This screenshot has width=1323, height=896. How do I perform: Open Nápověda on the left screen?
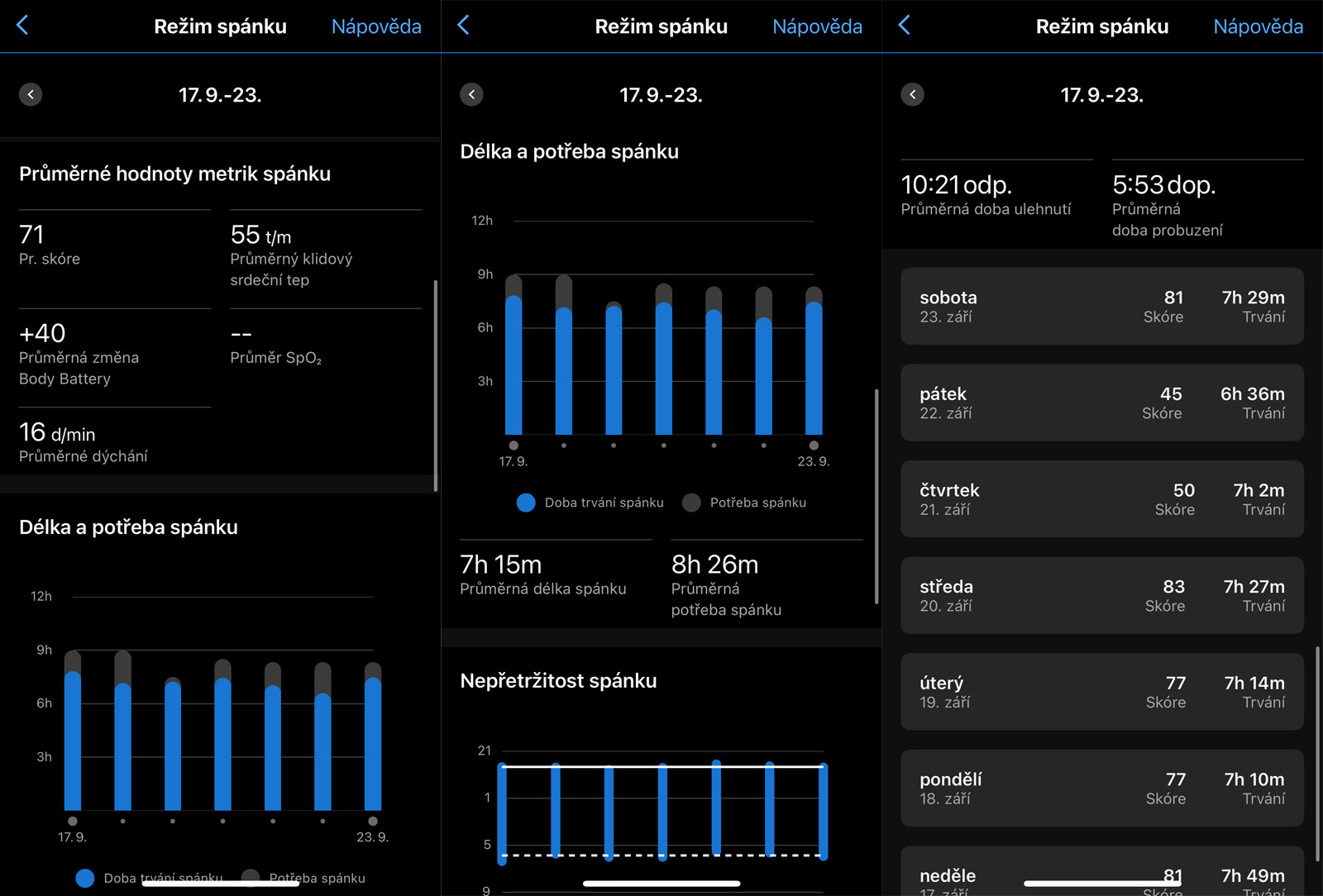tap(376, 26)
